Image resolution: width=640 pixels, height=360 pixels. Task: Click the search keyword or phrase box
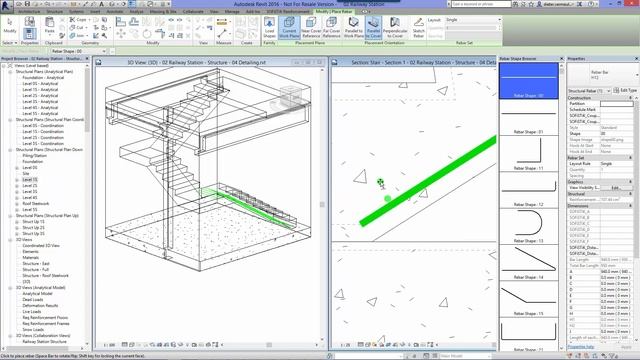click(481, 4)
